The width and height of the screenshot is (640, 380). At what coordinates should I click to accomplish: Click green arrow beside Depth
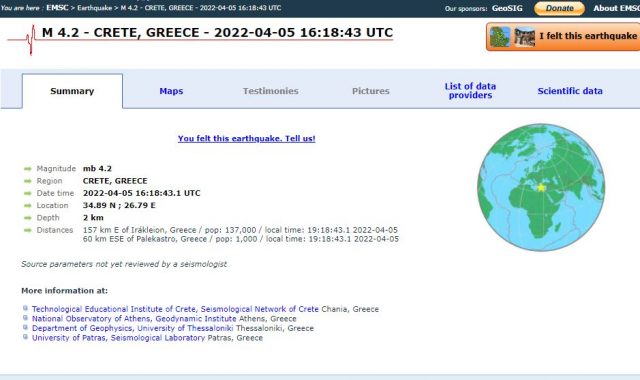click(x=28, y=218)
